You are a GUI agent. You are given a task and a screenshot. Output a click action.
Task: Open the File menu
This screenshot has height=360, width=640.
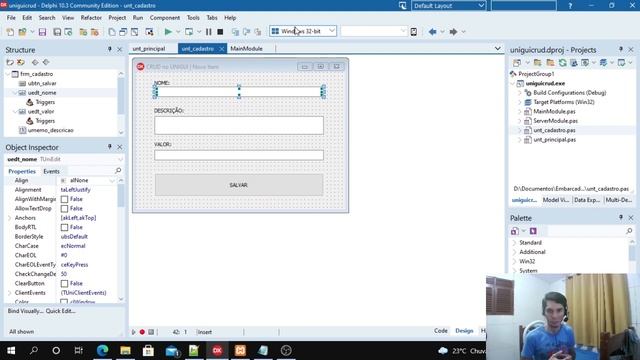[x=11, y=18]
